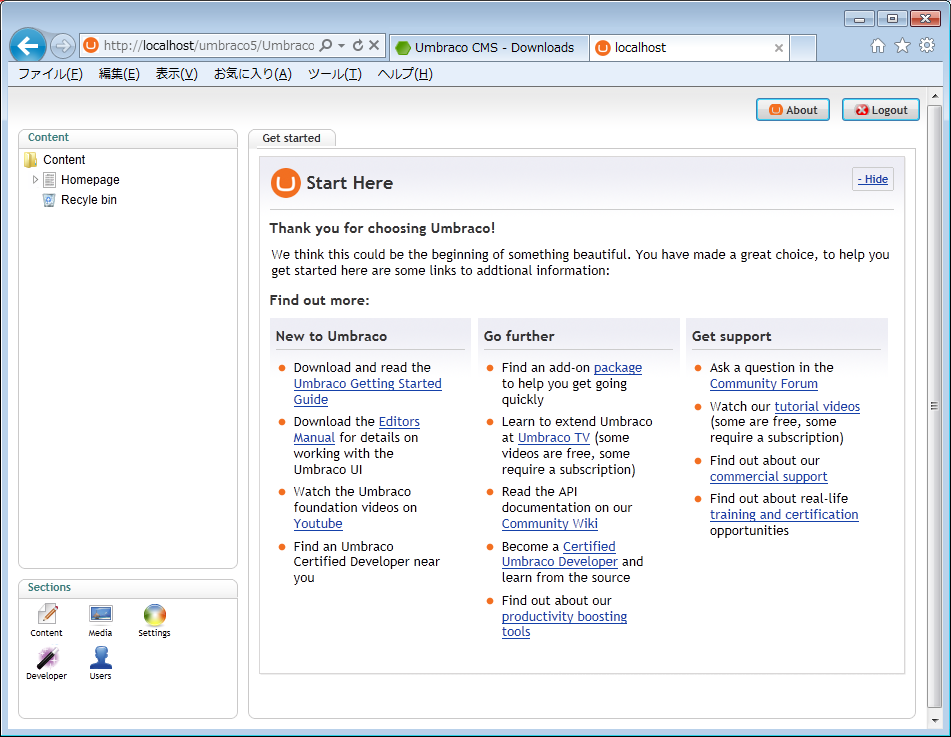Select the Recyle bin tree node
This screenshot has width=951, height=737.
point(88,200)
